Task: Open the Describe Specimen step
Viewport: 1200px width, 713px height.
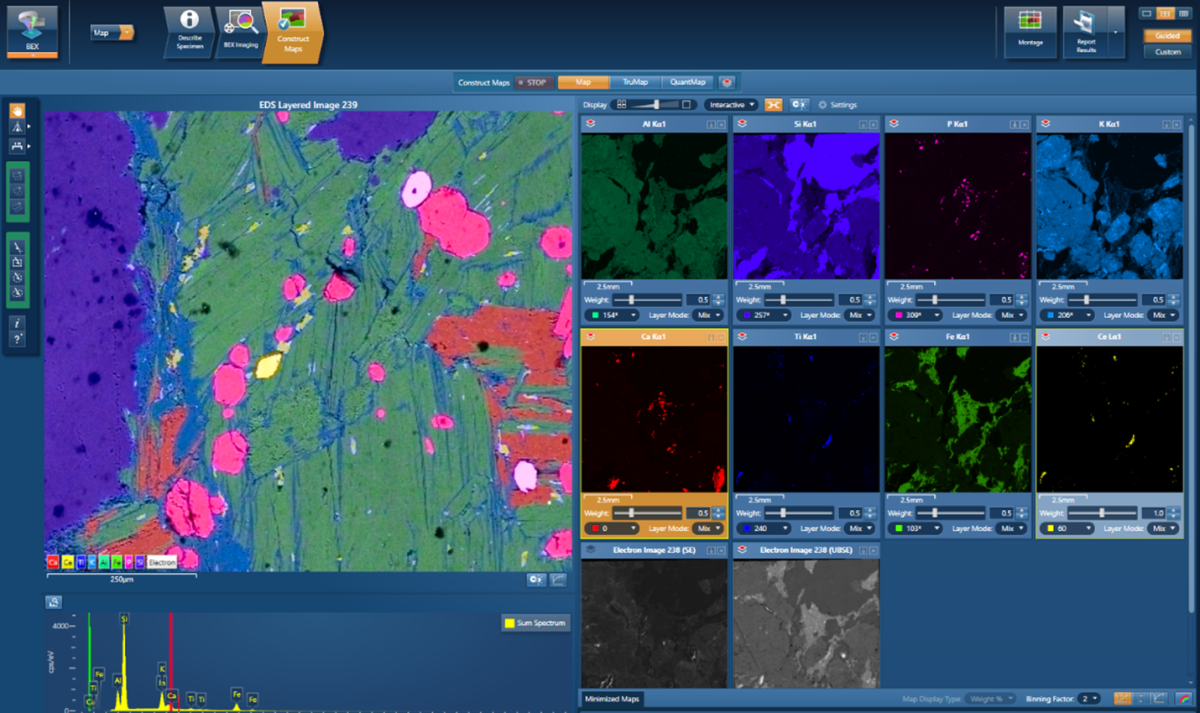Action: pyautogui.click(x=190, y=30)
